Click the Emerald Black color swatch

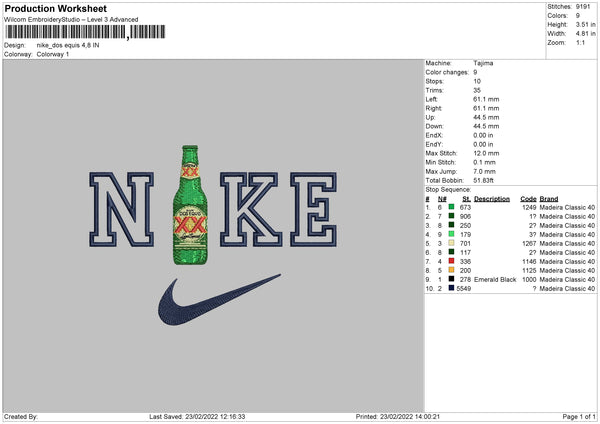452,279
